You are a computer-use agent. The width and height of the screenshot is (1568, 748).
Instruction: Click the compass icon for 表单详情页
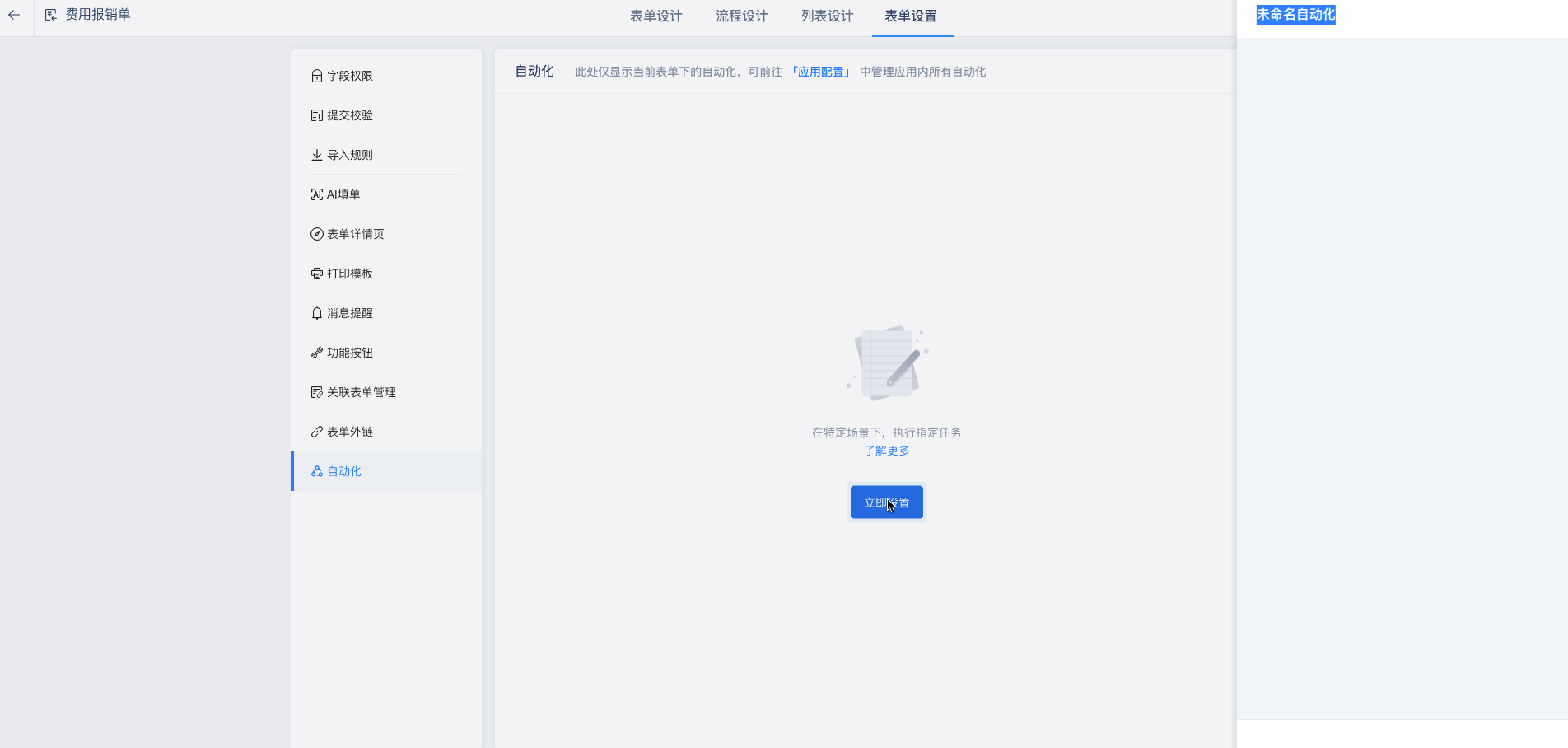click(316, 234)
